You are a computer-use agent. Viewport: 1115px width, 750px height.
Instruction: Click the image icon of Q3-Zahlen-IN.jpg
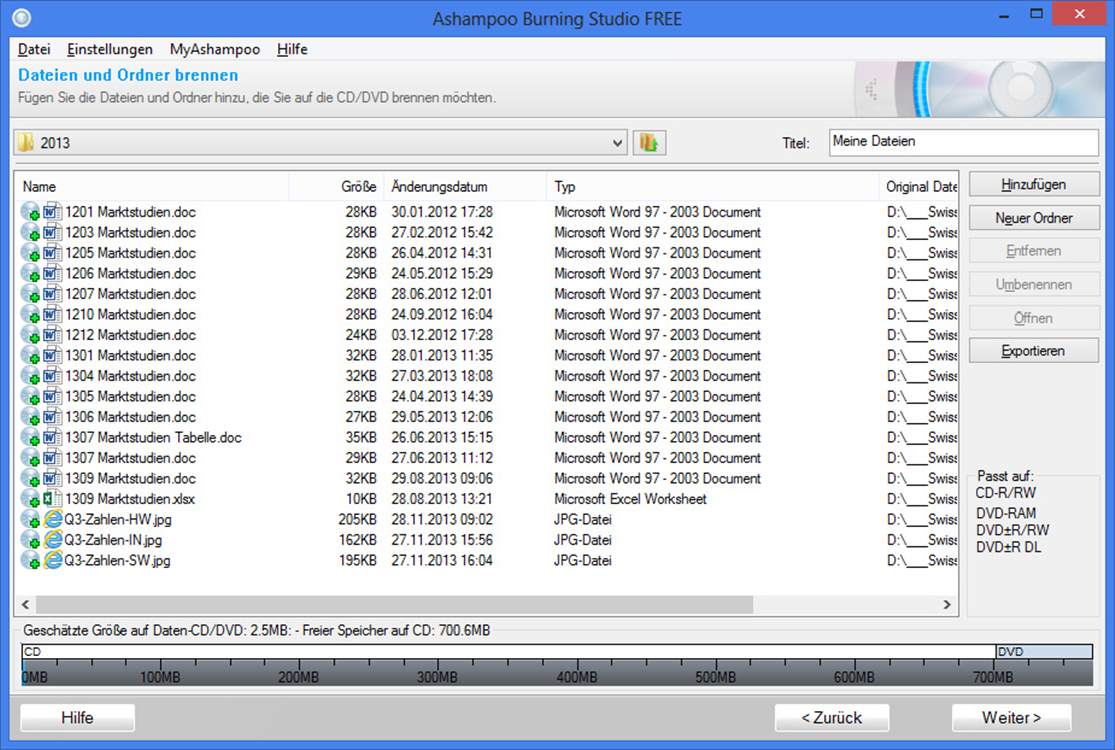click(52, 540)
